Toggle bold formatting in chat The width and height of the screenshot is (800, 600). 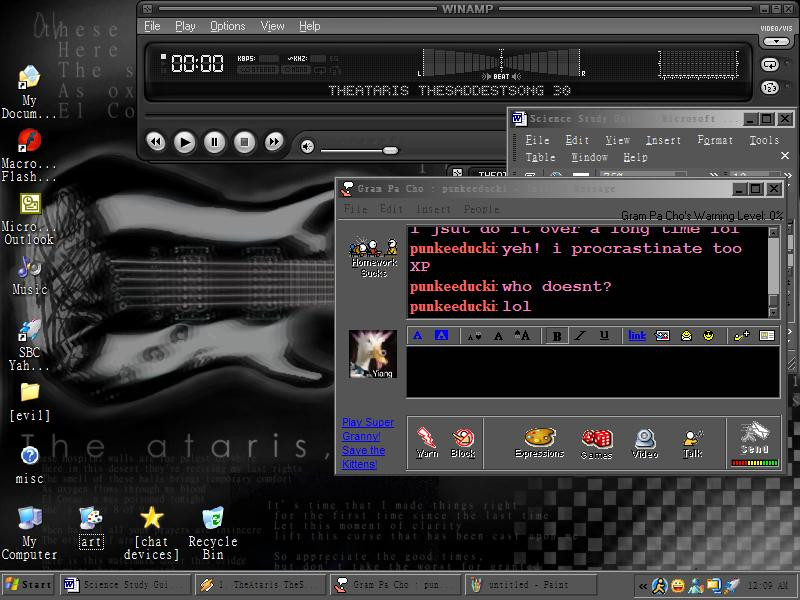(x=557, y=336)
